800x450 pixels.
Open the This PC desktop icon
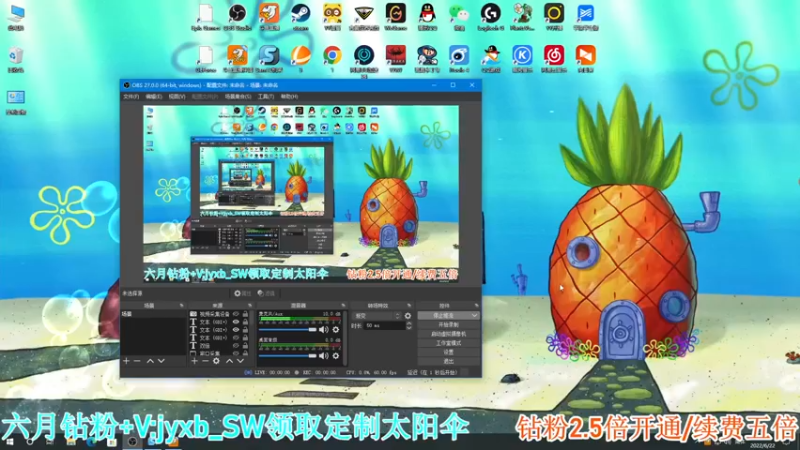point(16,17)
